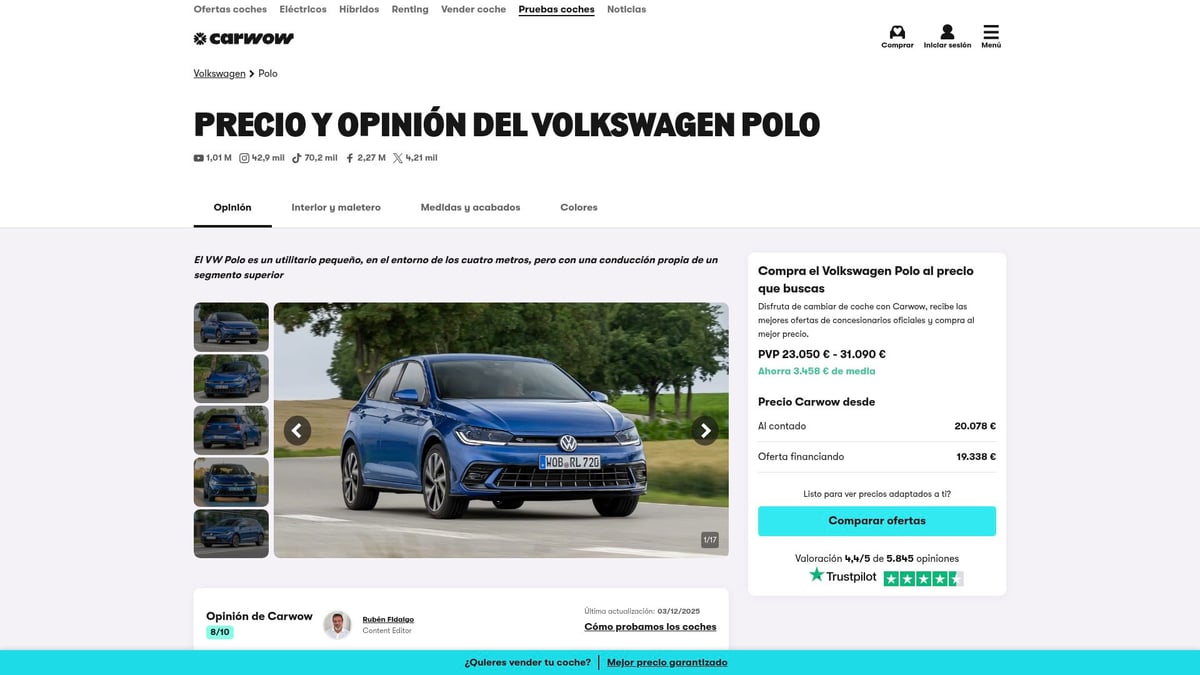Select the first Polo thumbnail image
This screenshot has height=675, width=1200.
[x=231, y=327]
